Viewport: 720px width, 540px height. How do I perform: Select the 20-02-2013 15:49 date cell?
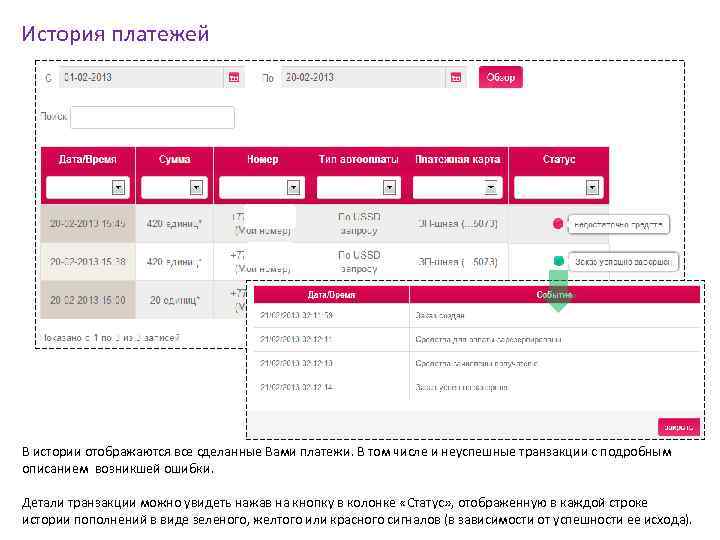(88, 224)
